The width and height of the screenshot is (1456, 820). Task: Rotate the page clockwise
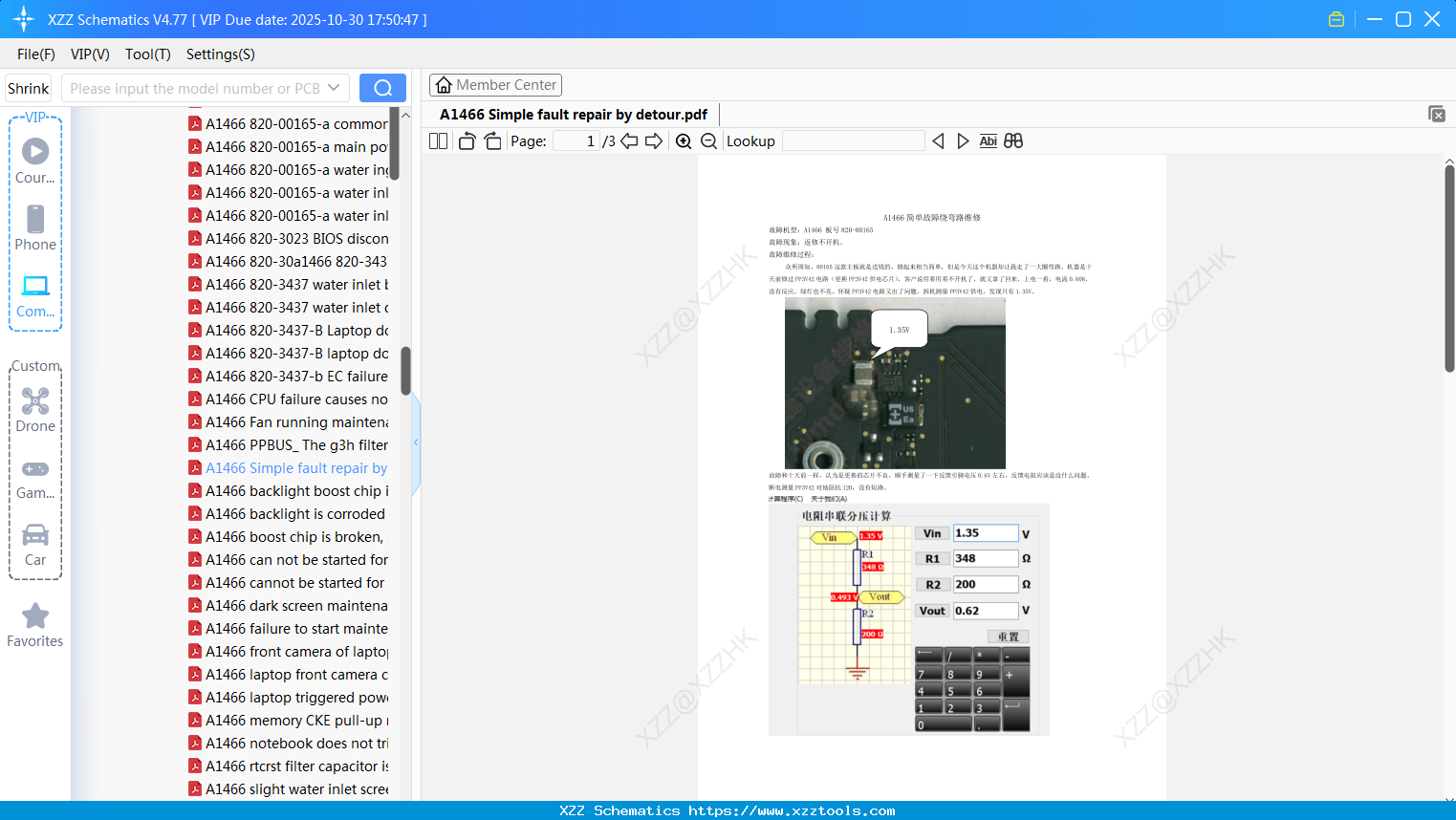click(492, 141)
